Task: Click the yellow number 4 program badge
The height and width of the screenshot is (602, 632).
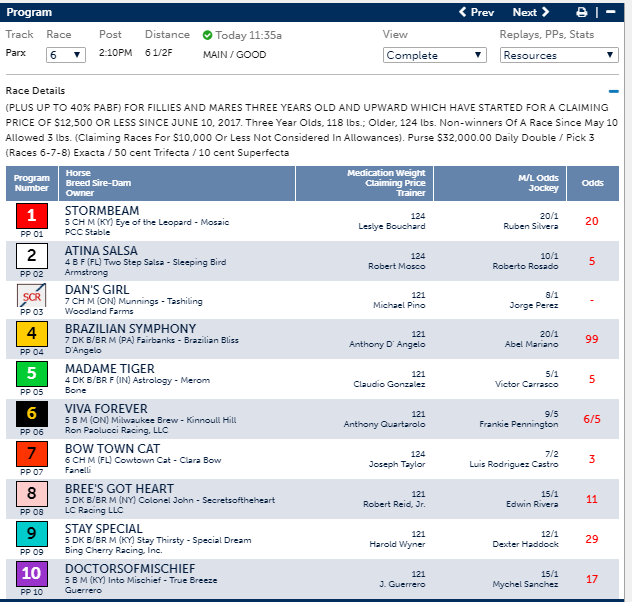Action: [31, 335]
